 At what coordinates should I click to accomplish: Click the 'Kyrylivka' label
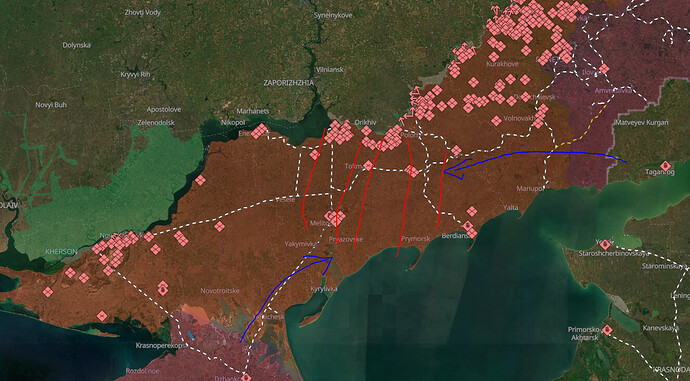[x=324, y=289]
